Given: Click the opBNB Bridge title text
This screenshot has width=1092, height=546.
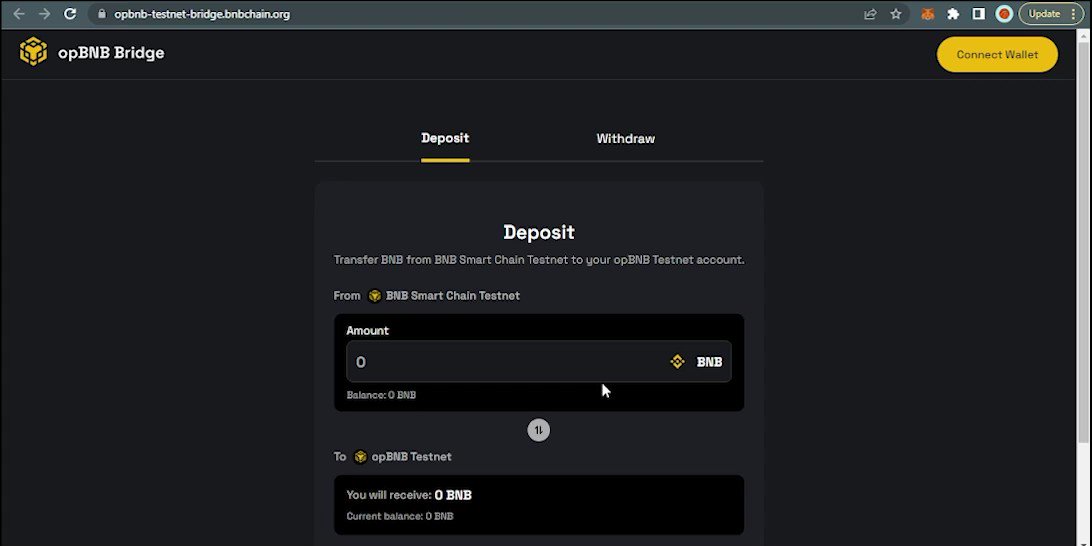Looking at the screenshot, I should [111, 53].
